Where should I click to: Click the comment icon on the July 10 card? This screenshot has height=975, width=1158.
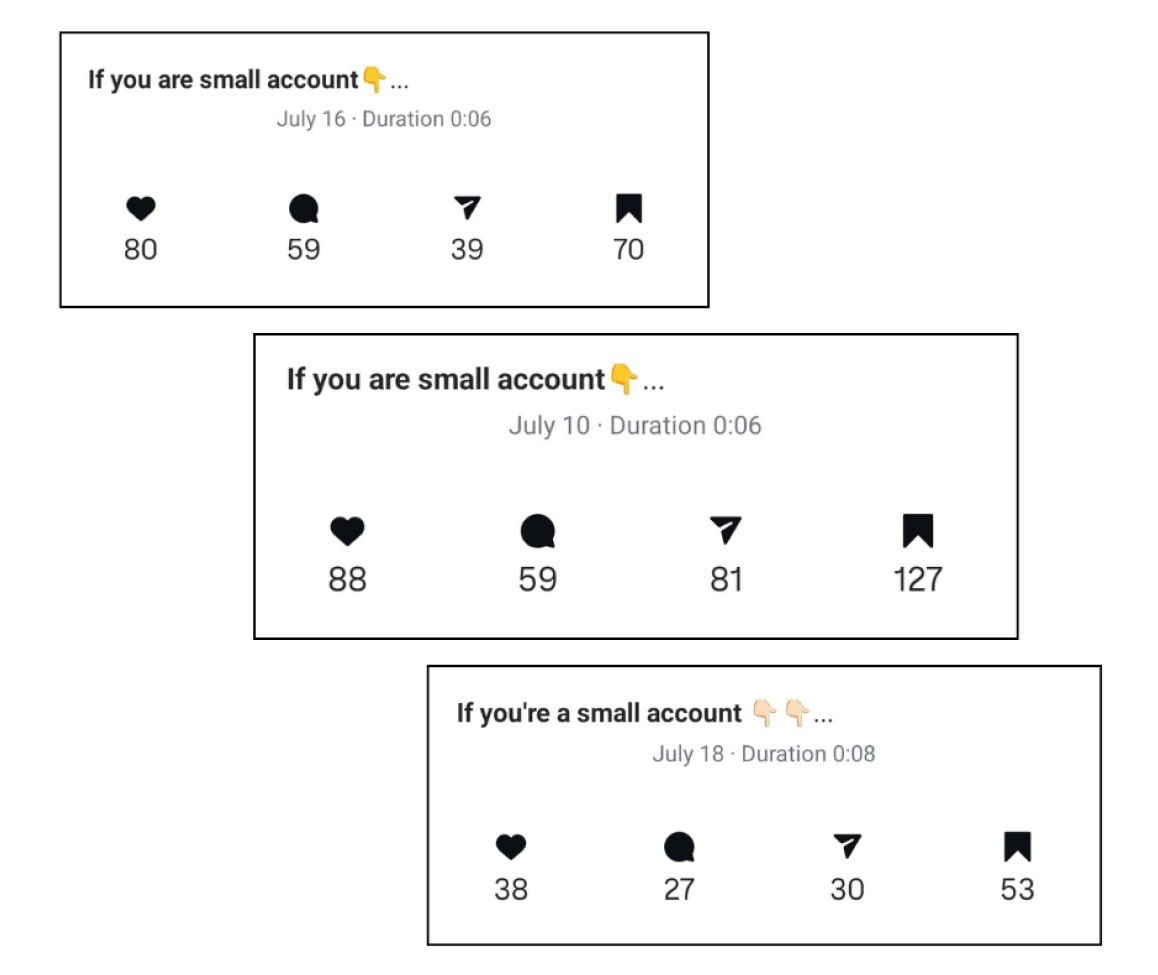coord(538,531)
